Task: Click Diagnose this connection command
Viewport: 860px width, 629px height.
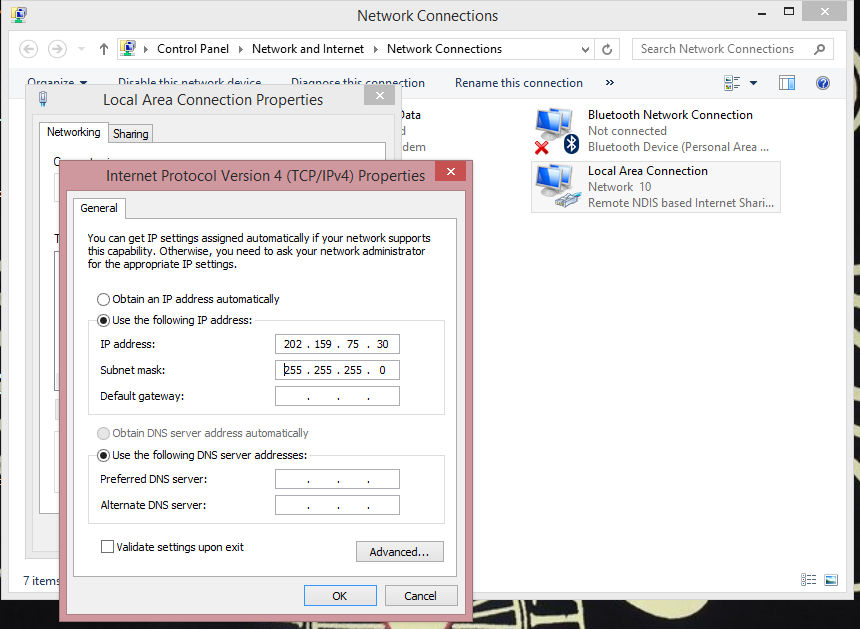Action: click(x=358, y=83)
